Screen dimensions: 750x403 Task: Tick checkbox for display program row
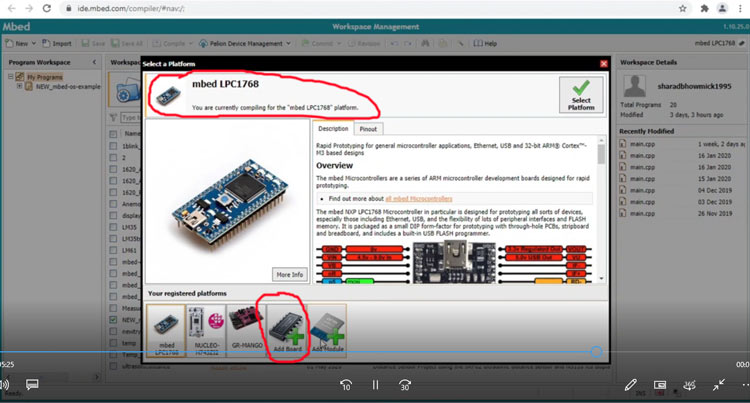[x=113, y=215]
